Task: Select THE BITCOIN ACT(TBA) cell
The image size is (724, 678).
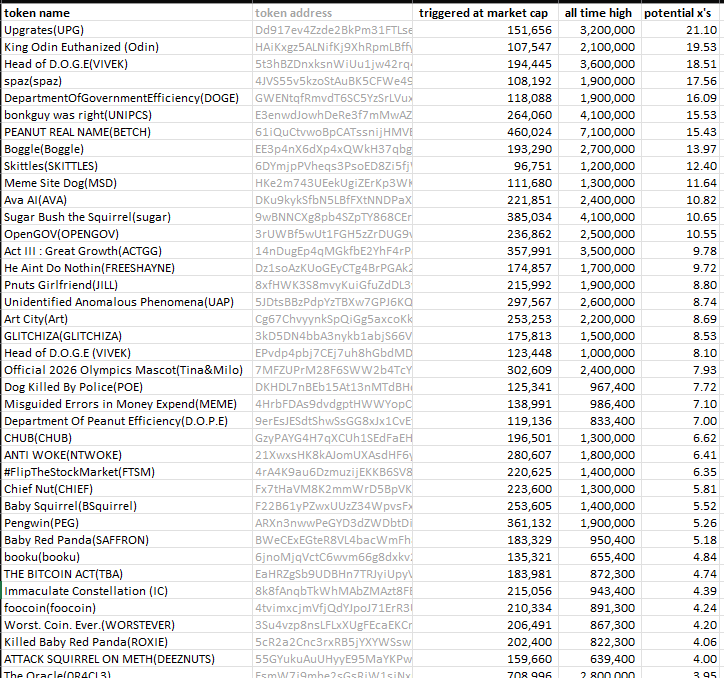Action: click(x=127, y=574)
